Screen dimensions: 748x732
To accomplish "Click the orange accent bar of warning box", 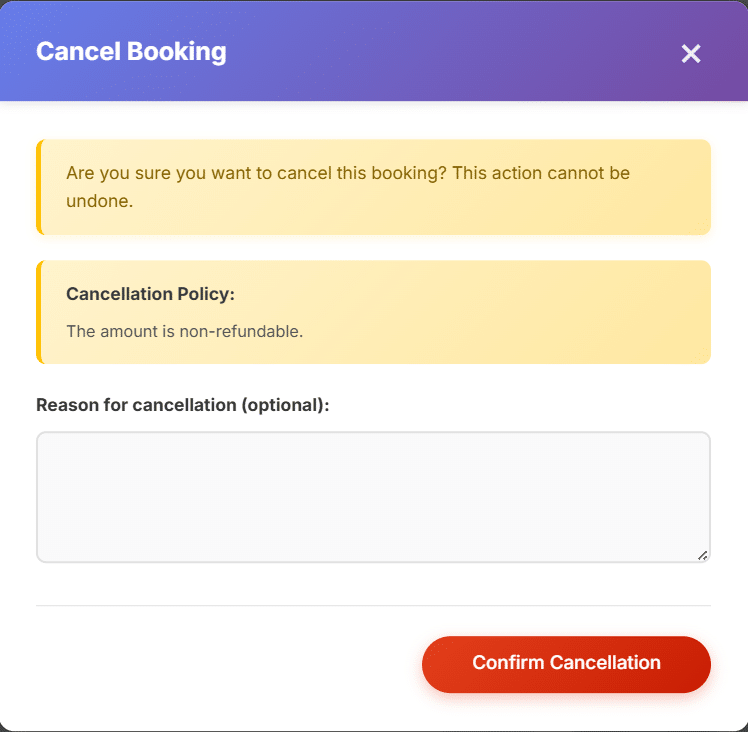I will [40, 187].
